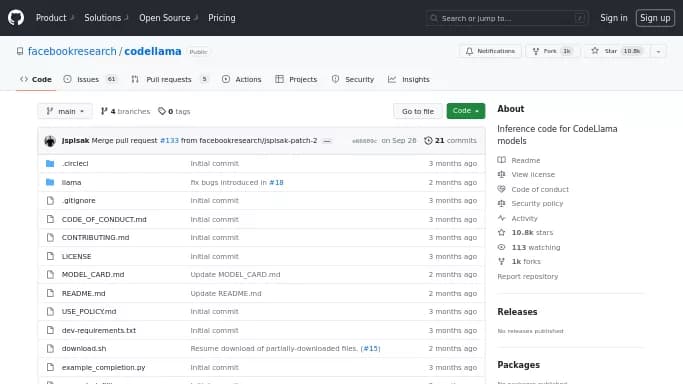Screen dimensions: 683x384
Task: Click the stars icon in About
Action: coord(501,232)
